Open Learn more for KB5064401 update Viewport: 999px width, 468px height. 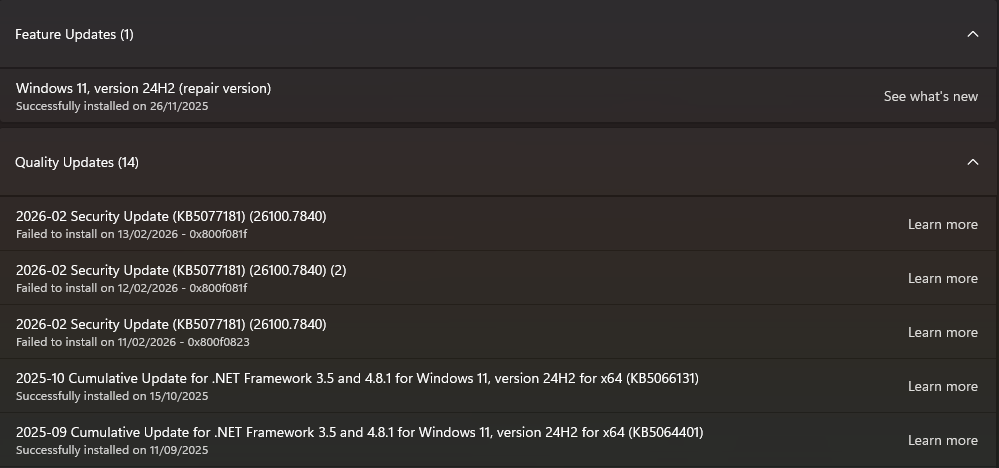[x=942, y=440]
